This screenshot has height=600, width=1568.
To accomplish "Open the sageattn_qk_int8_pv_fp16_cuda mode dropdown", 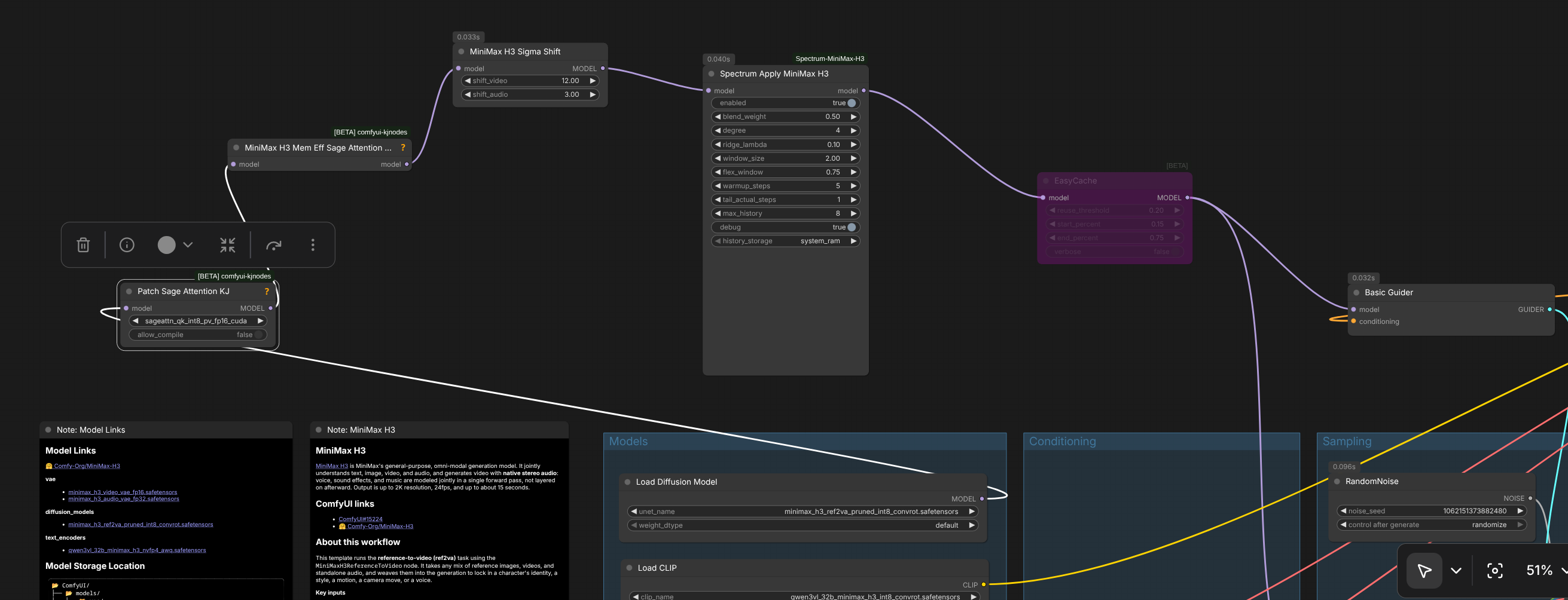I will click(x=198, y=321).
